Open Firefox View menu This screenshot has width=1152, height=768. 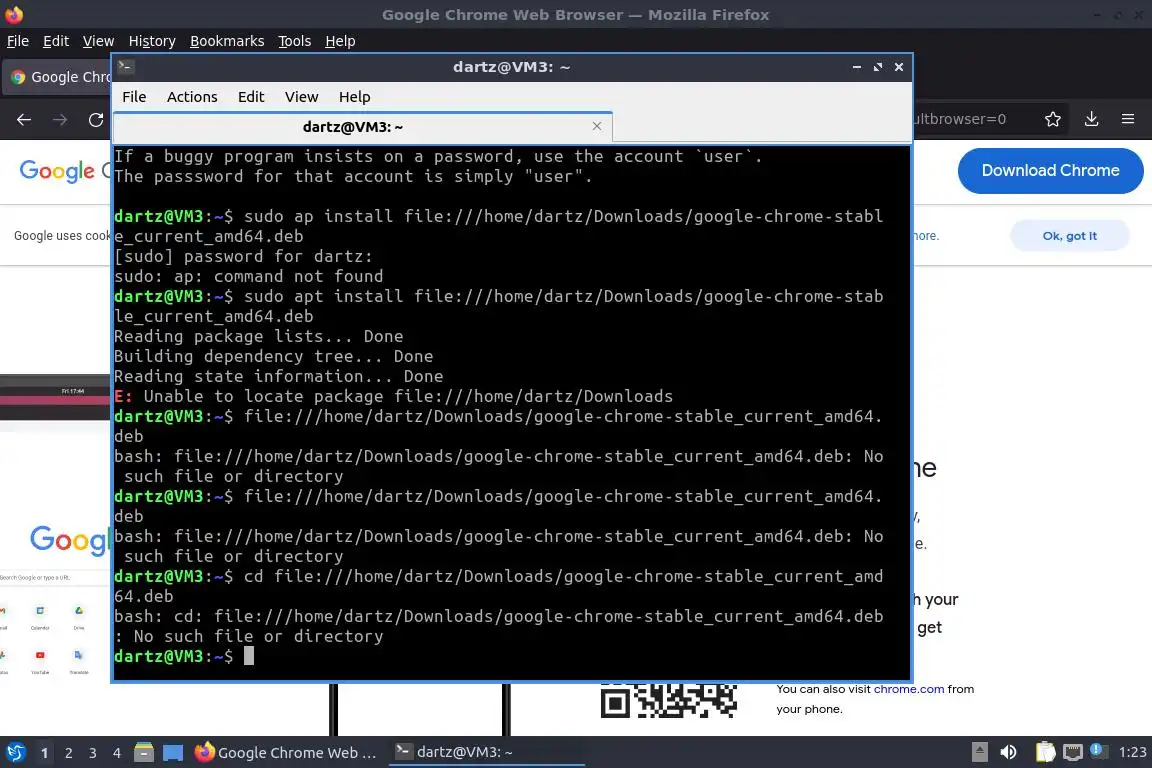click(98, 41)
